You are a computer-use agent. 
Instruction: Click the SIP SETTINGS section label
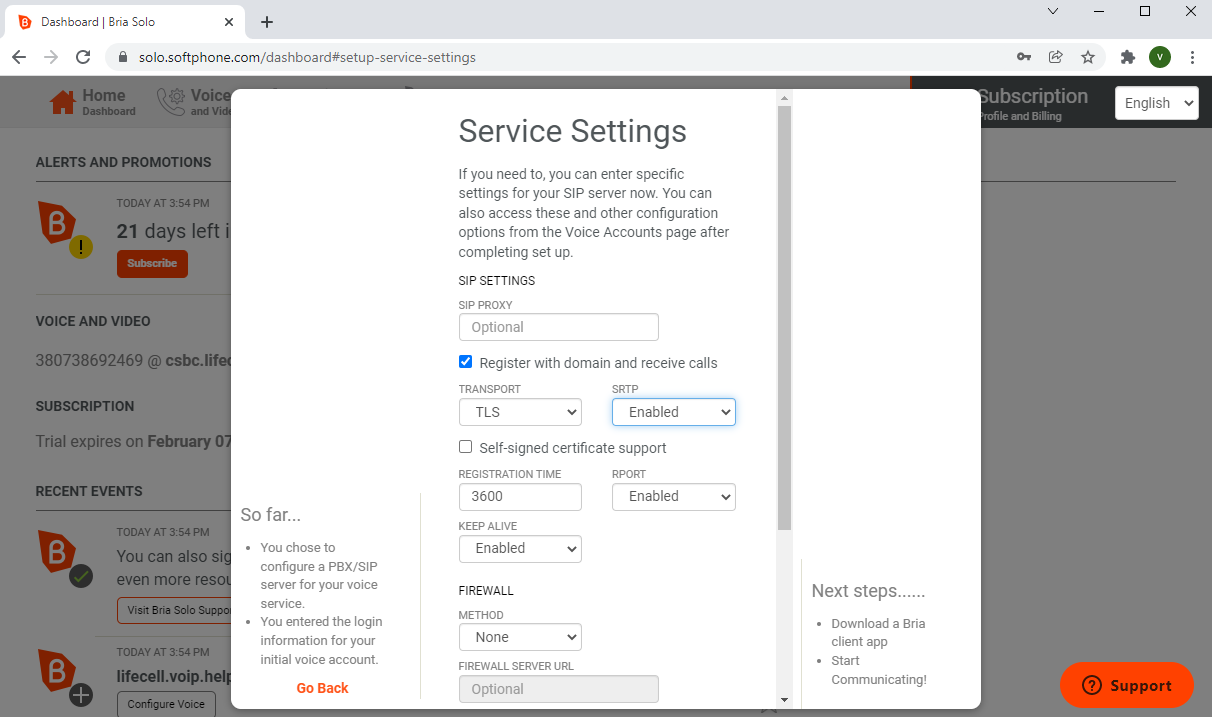point(497,281)
